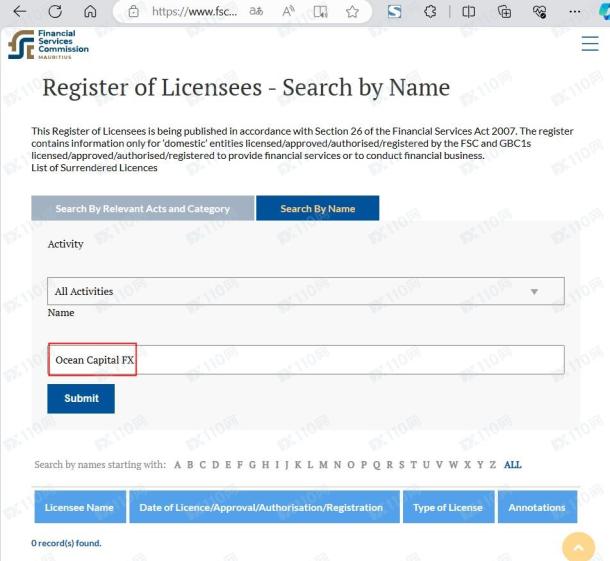Open the browser home page

[x=90, y=12]
